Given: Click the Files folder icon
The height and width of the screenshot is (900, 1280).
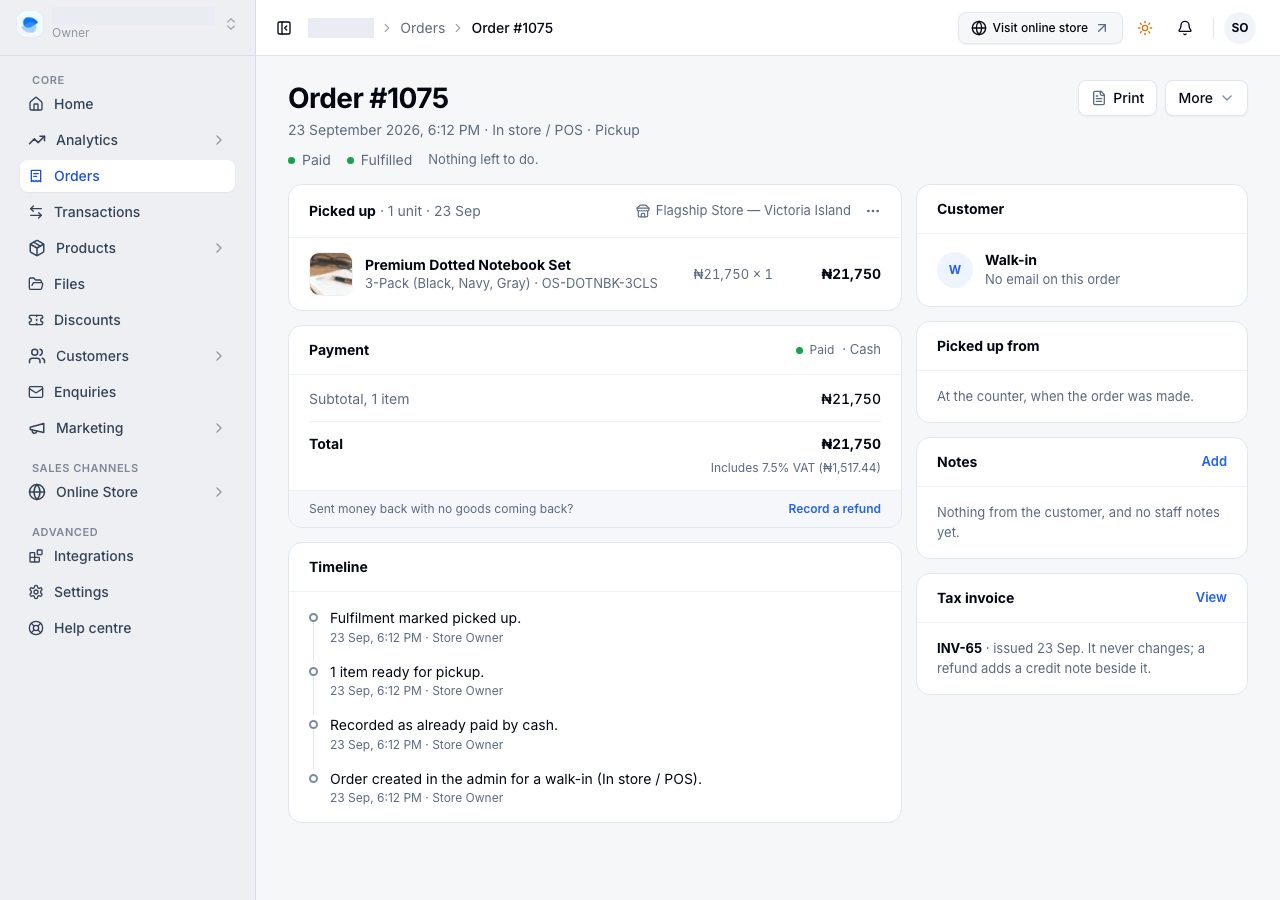Looking at the screenshot, I should pos(36,284).
